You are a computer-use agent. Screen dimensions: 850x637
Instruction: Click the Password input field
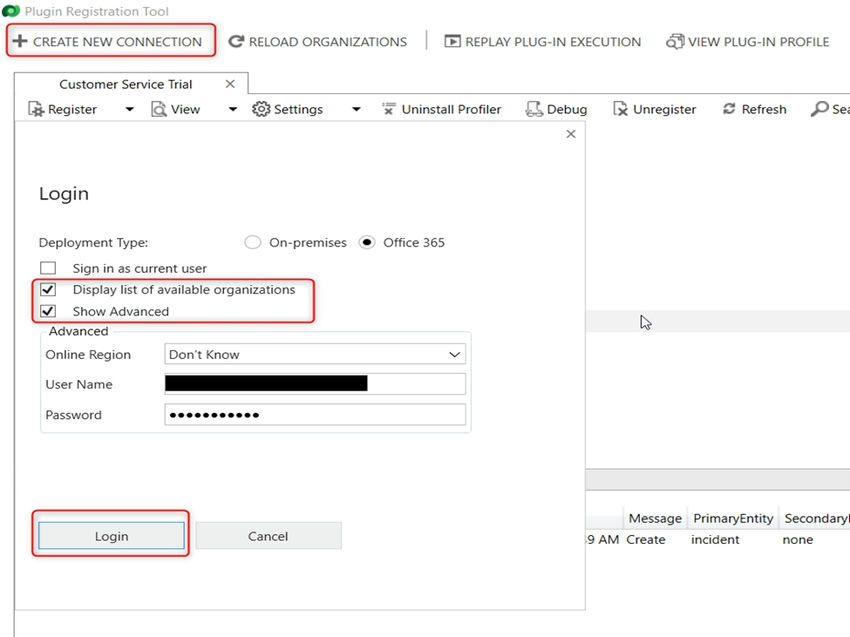pyautogui.click(x=314, y=415)
